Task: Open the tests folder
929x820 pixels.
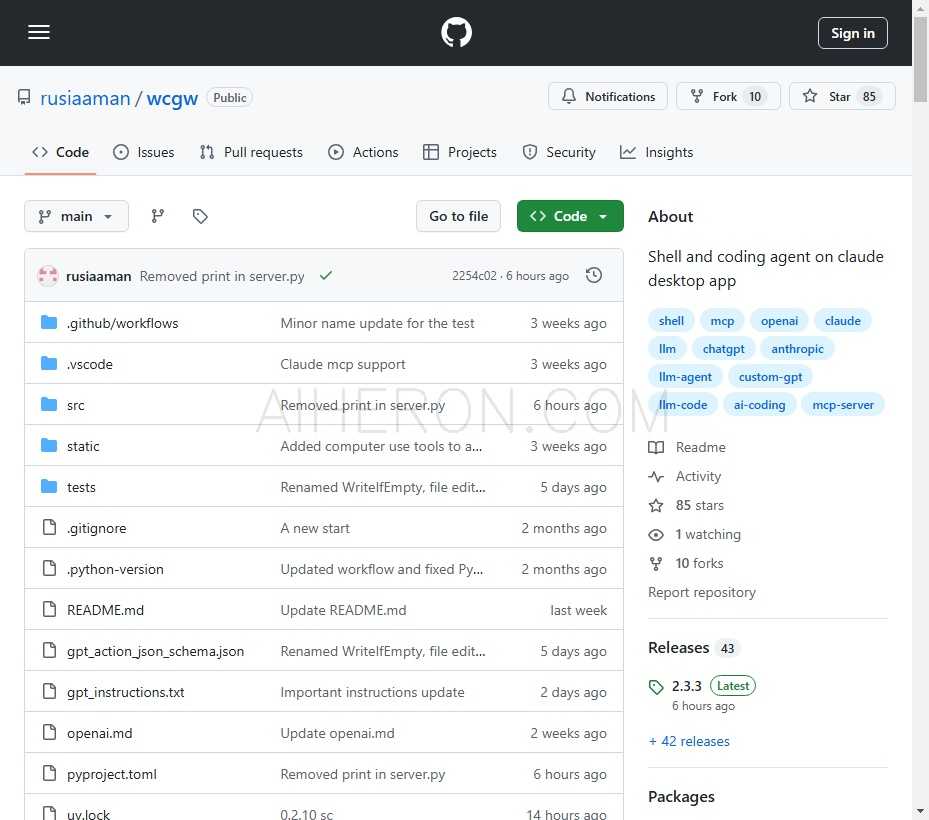Action: pos(81,487)
